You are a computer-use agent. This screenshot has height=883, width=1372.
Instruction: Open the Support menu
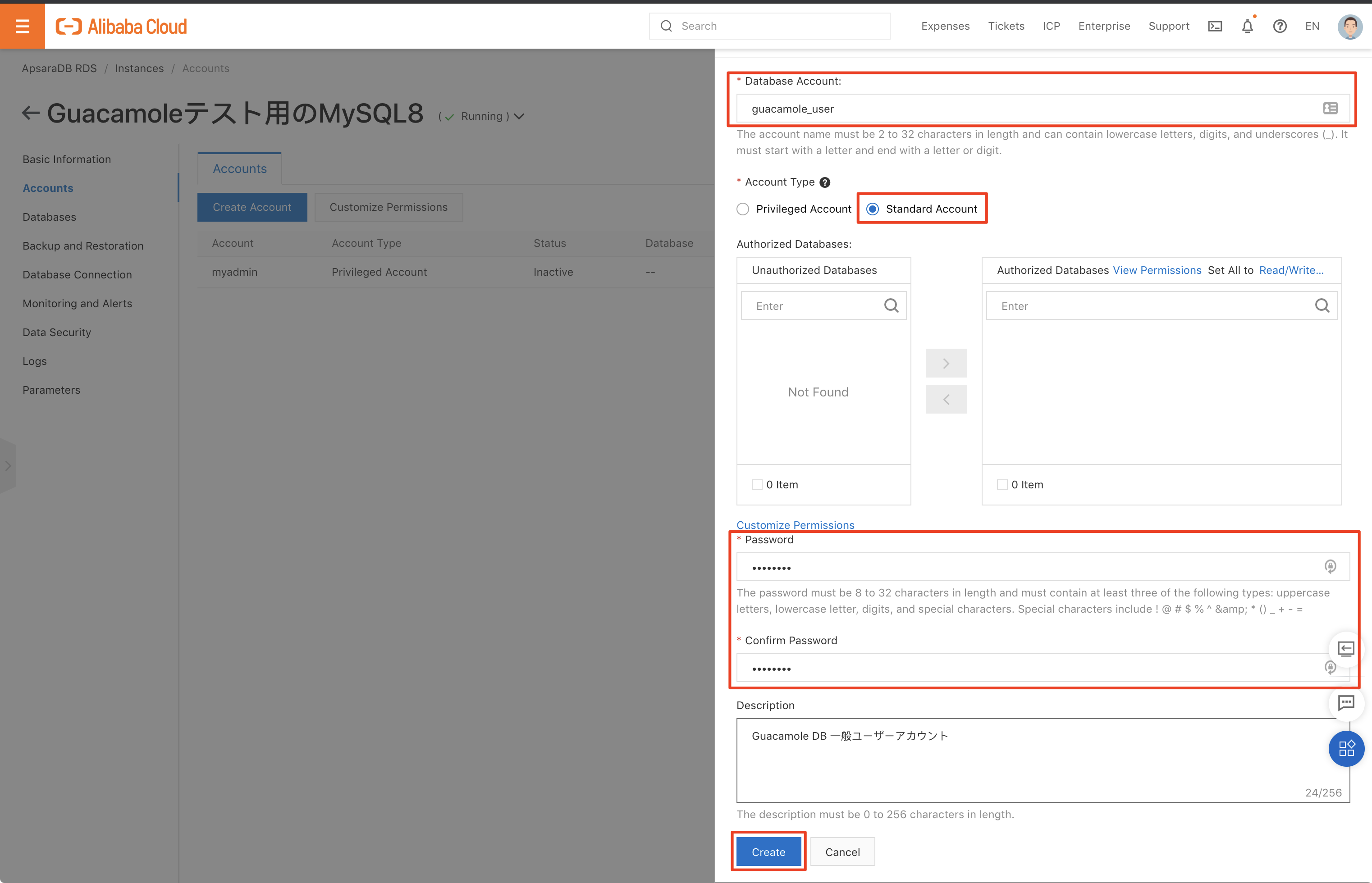[1169, 27]
